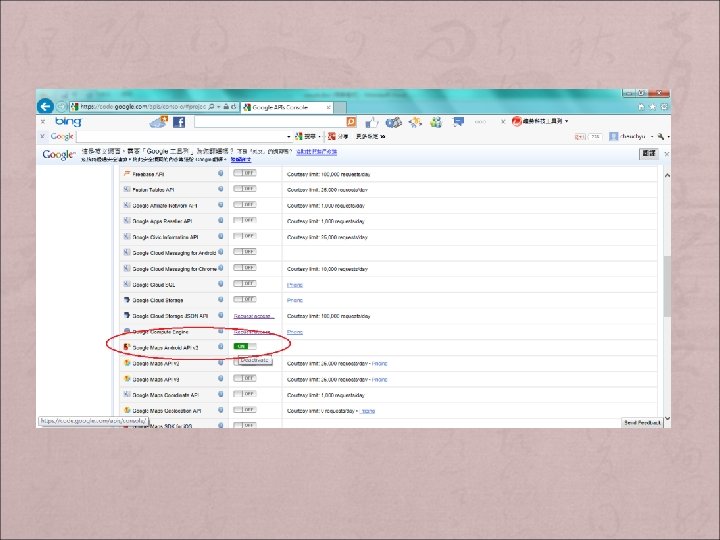The width and height of the screenshot is (720, 540).
Task: Click the Google Cloud Storage service icon
Action: point(127,300)
